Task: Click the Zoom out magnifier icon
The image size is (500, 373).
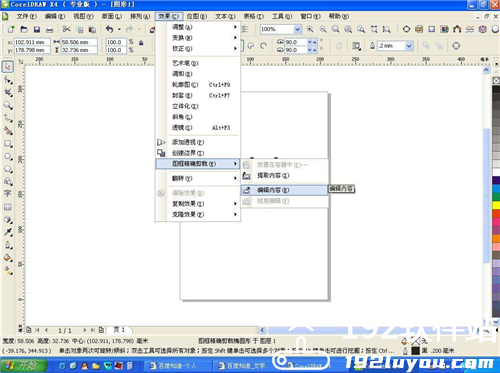Action: coord(323,29)
